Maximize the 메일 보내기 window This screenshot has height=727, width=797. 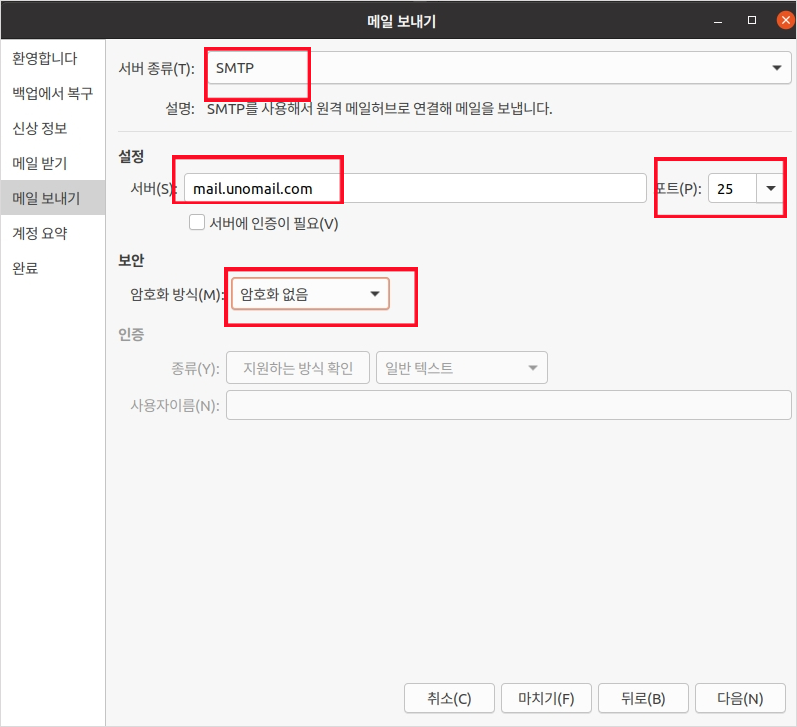tap(752, 20)
